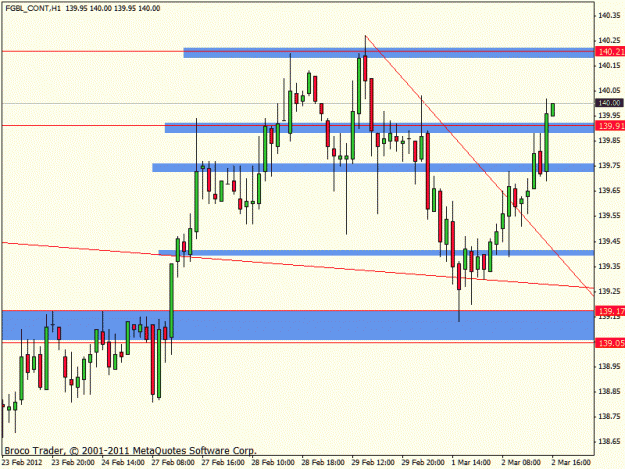Select the red 139.17 price label
The height and width of the screenshot is (469, 625).
tap(610, 311)
